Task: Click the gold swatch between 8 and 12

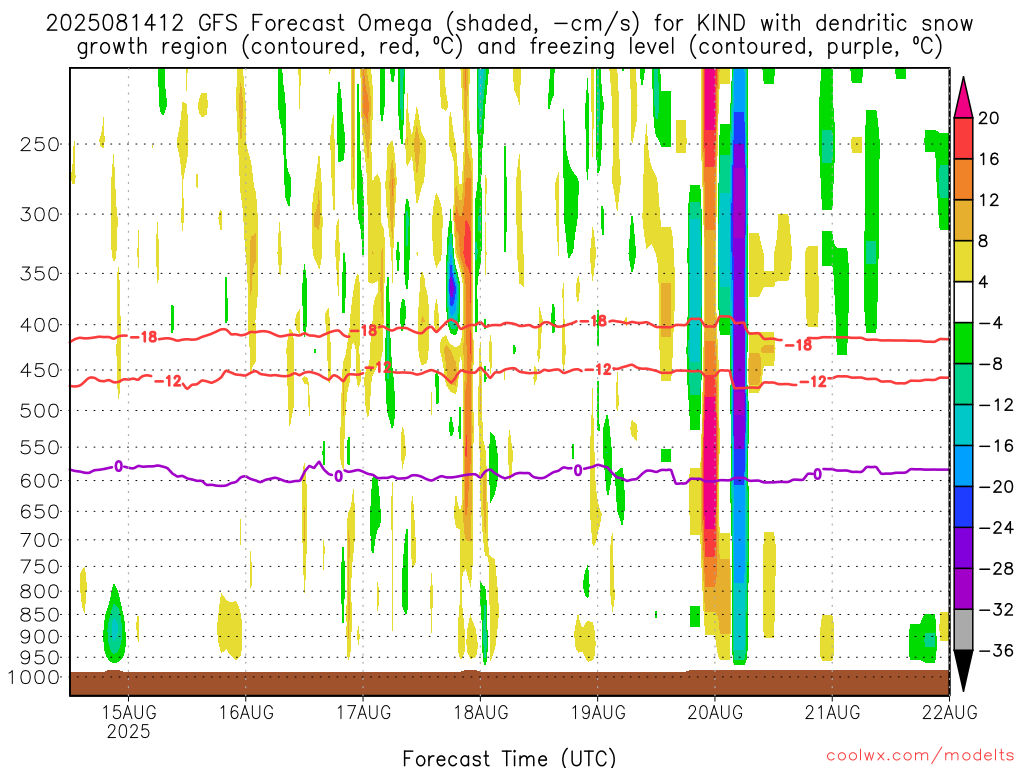Action: tap(963, 221)
